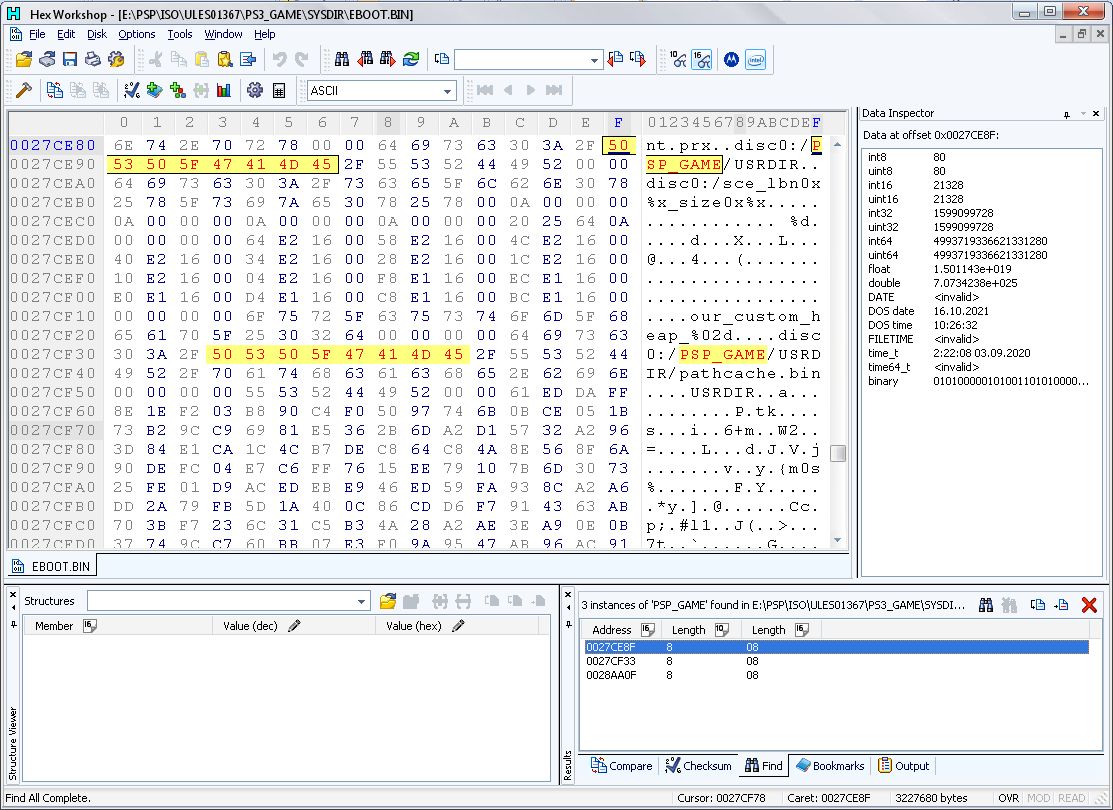Switch to the Compare results tab
The height and width of the screenshot is (810, 1113).
pos(621,766)
